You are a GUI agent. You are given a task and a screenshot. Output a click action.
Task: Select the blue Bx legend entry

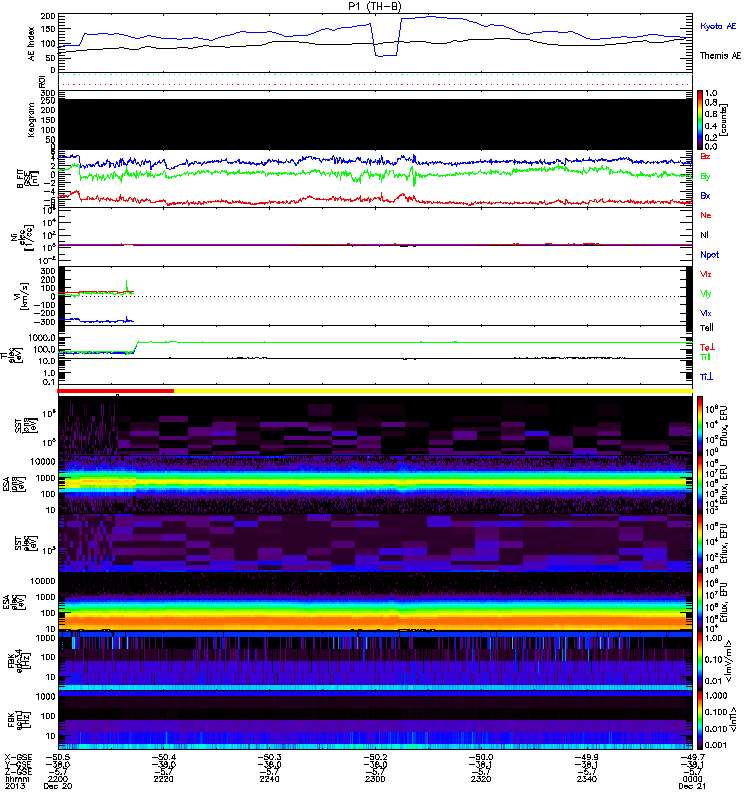tap(706, 196)
